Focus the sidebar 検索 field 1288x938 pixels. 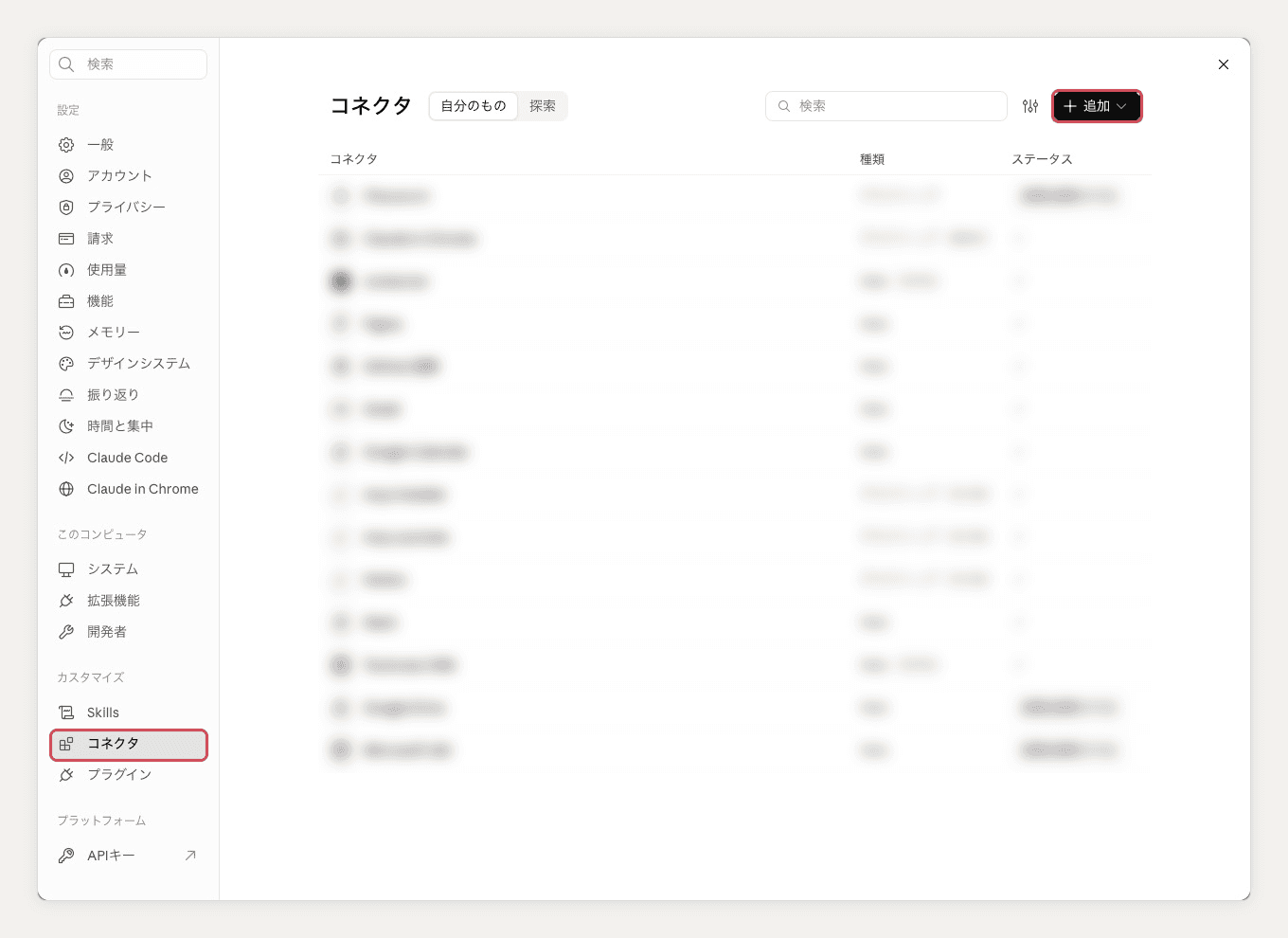(128, 64)
